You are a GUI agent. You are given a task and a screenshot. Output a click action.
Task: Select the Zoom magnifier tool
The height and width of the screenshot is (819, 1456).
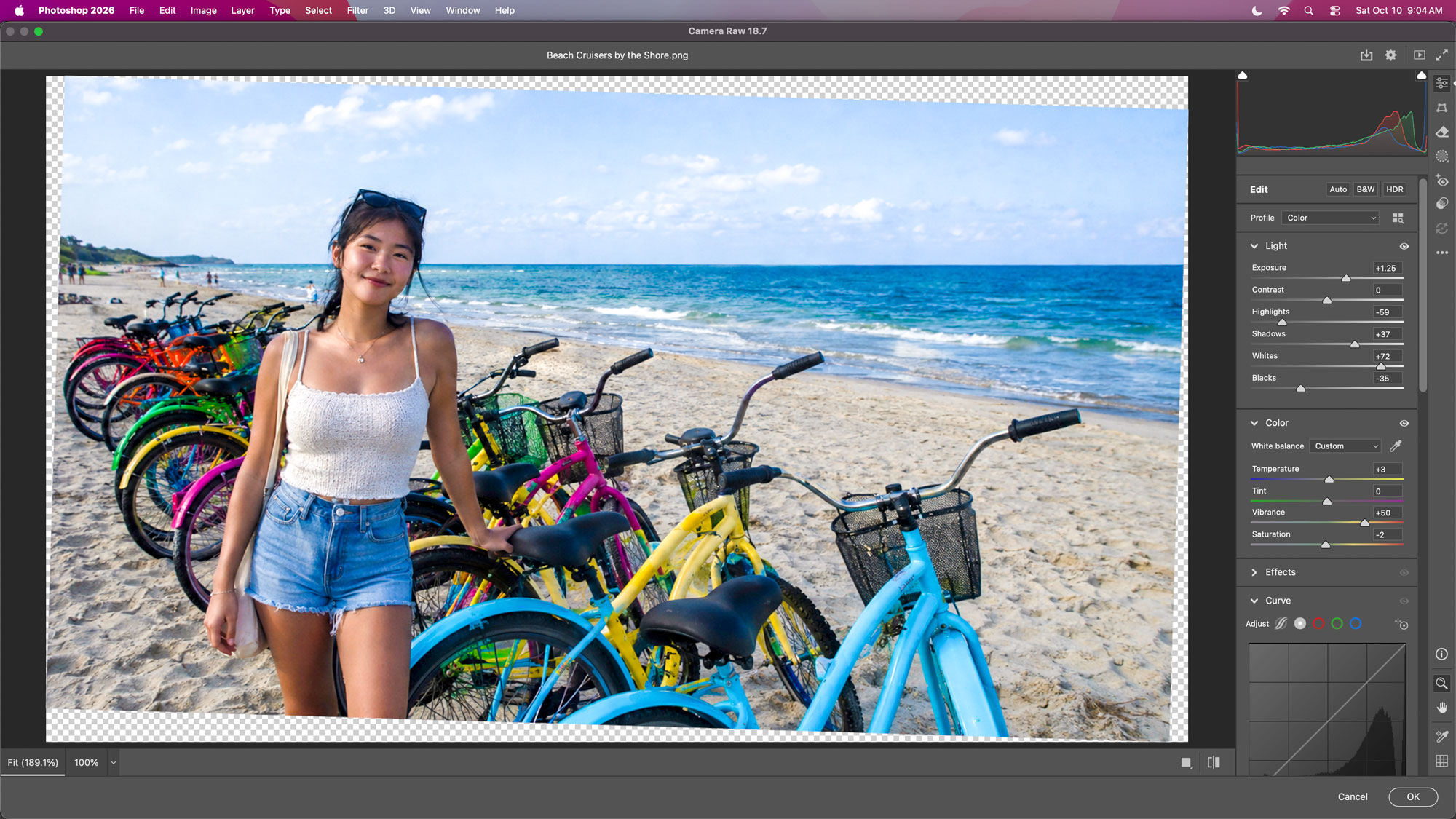1441,683
